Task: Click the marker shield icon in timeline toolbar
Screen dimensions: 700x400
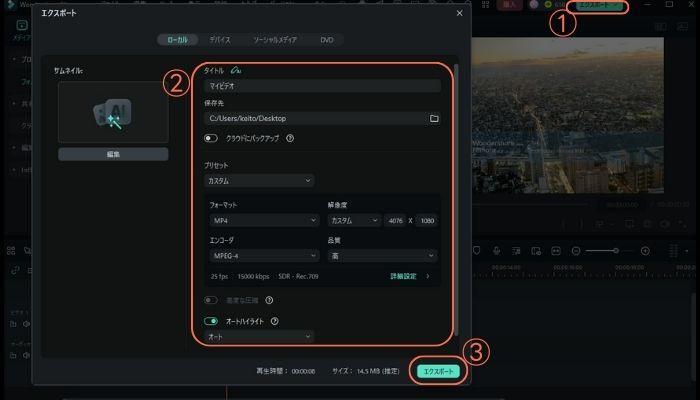Action: tap(476, 251)
